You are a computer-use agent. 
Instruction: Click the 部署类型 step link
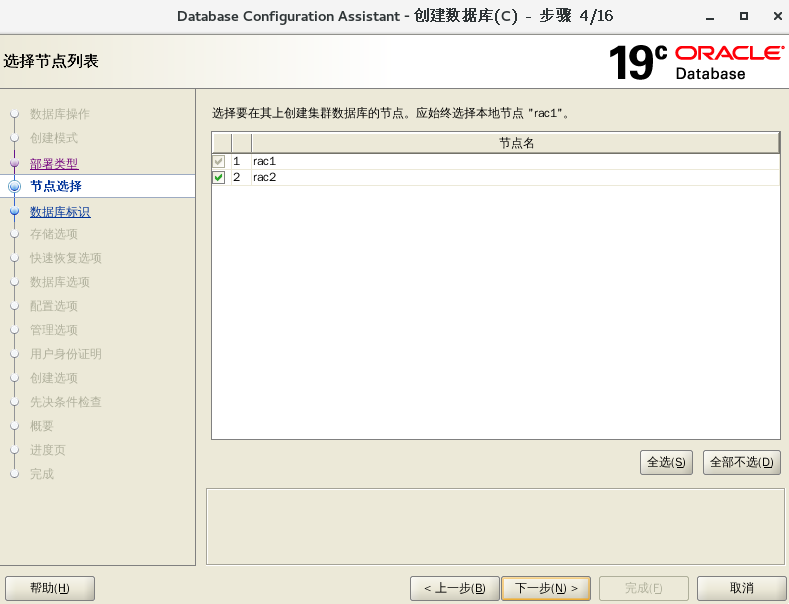click(x=54, y=163)
